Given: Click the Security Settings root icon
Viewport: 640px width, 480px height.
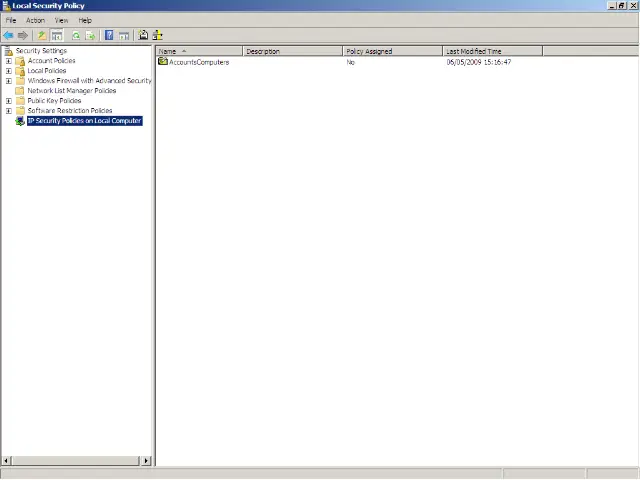Looking at the screenshot, I should coord(9,51).
